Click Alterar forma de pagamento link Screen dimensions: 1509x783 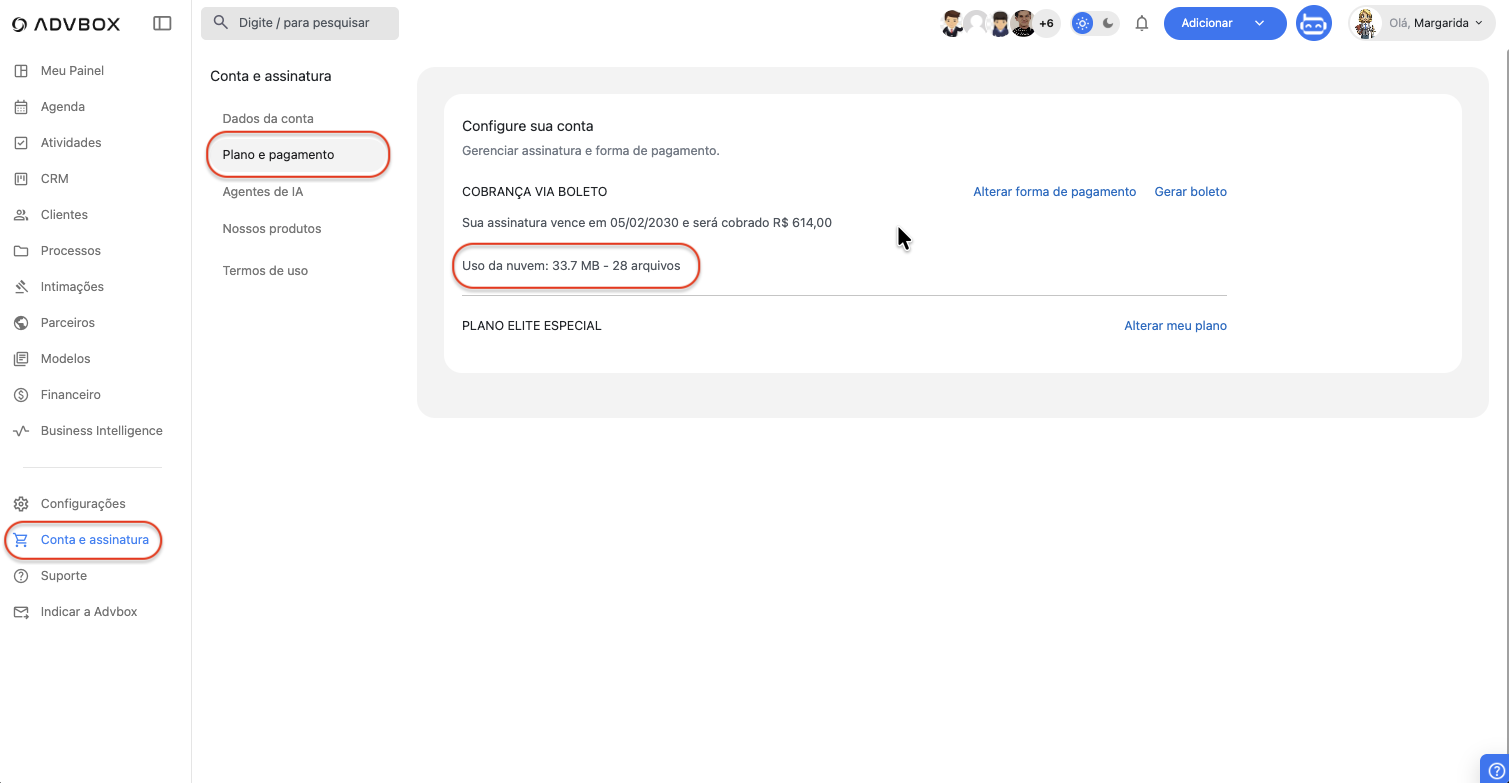point(1054,192)
